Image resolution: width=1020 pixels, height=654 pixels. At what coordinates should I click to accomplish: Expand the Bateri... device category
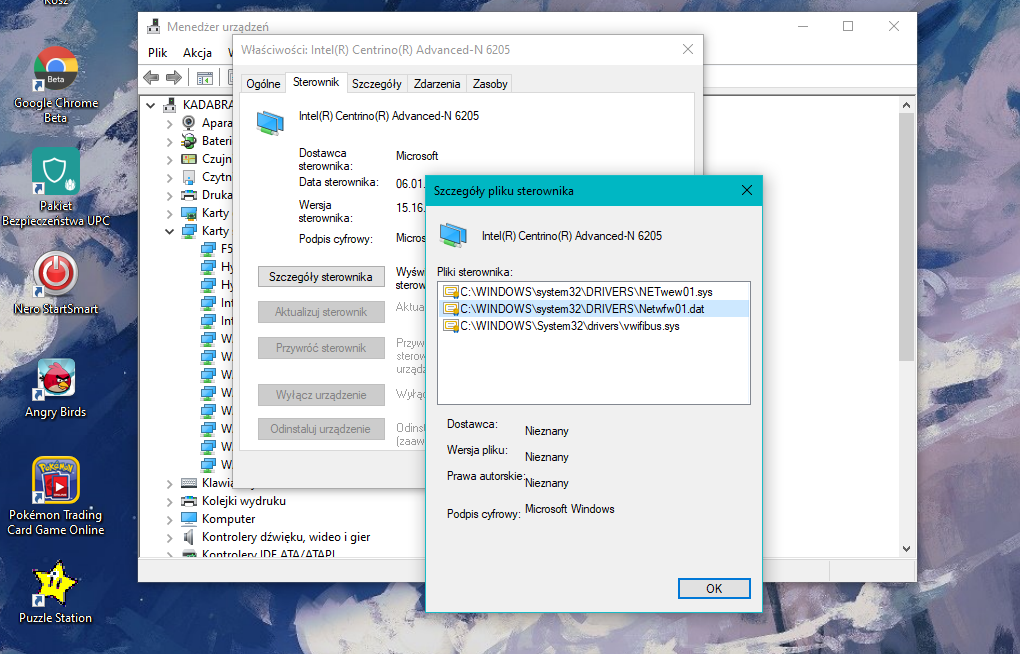coord(169,141)
